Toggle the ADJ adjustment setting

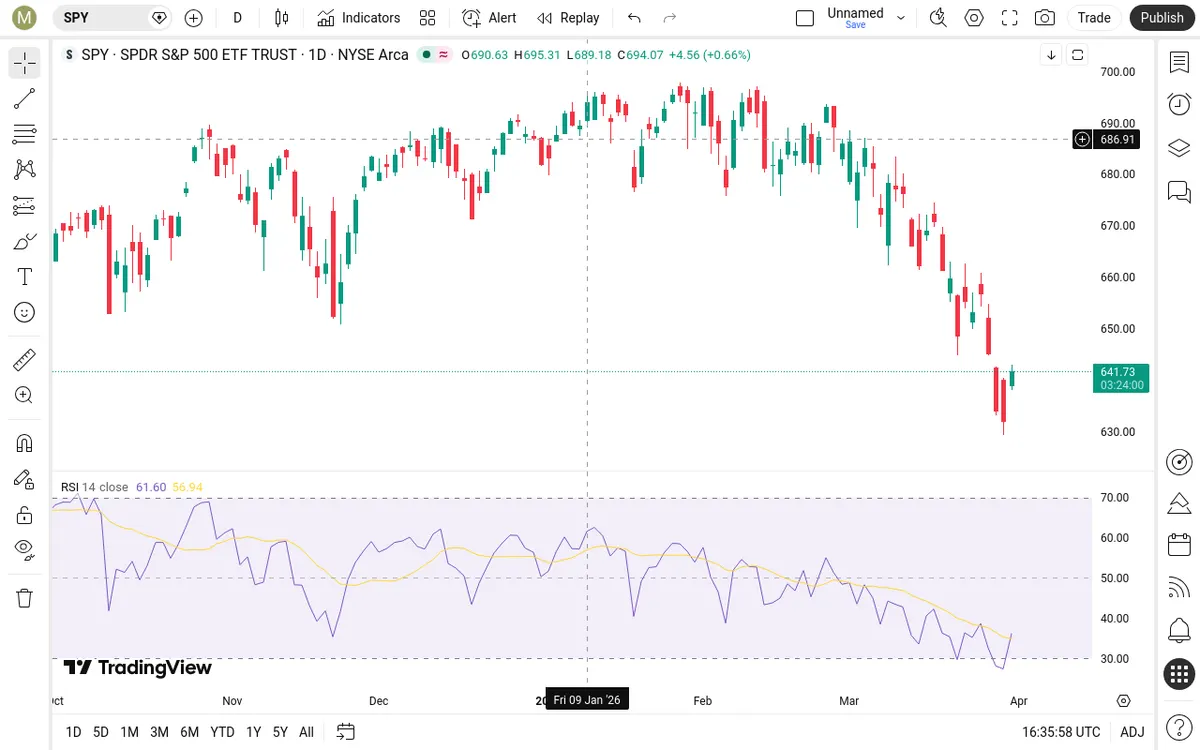[x=1132, y=732]
